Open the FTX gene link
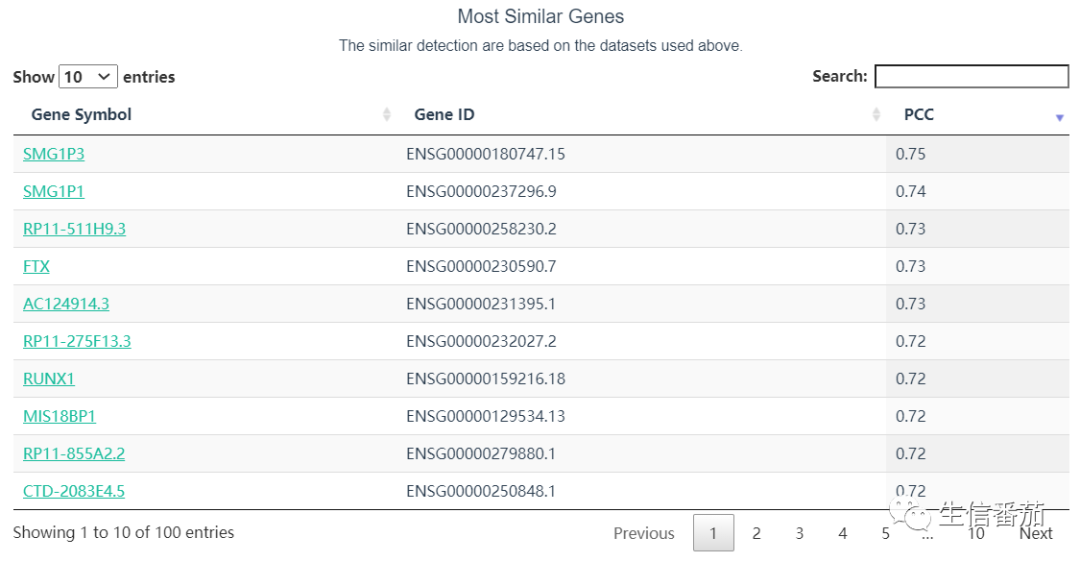The image size is (1080, 562). (36, 266)
